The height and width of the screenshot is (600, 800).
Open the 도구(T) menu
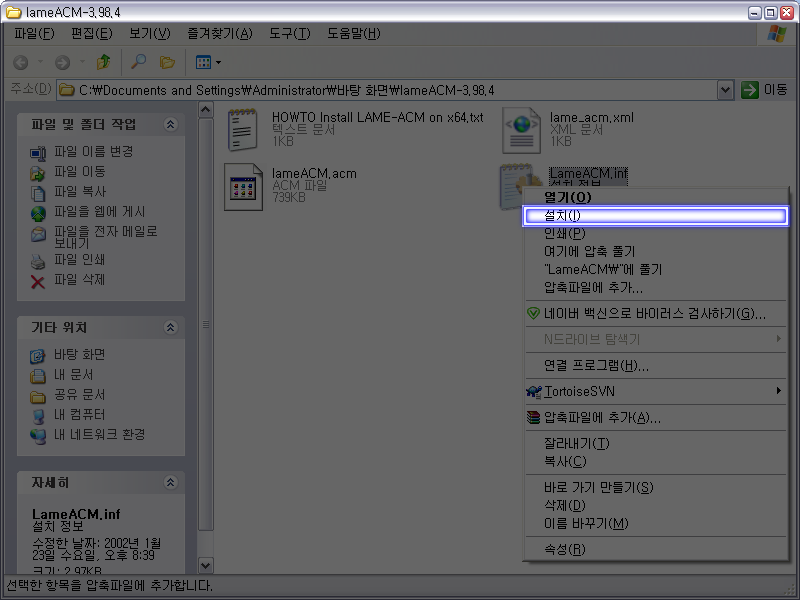click(290, 34)
